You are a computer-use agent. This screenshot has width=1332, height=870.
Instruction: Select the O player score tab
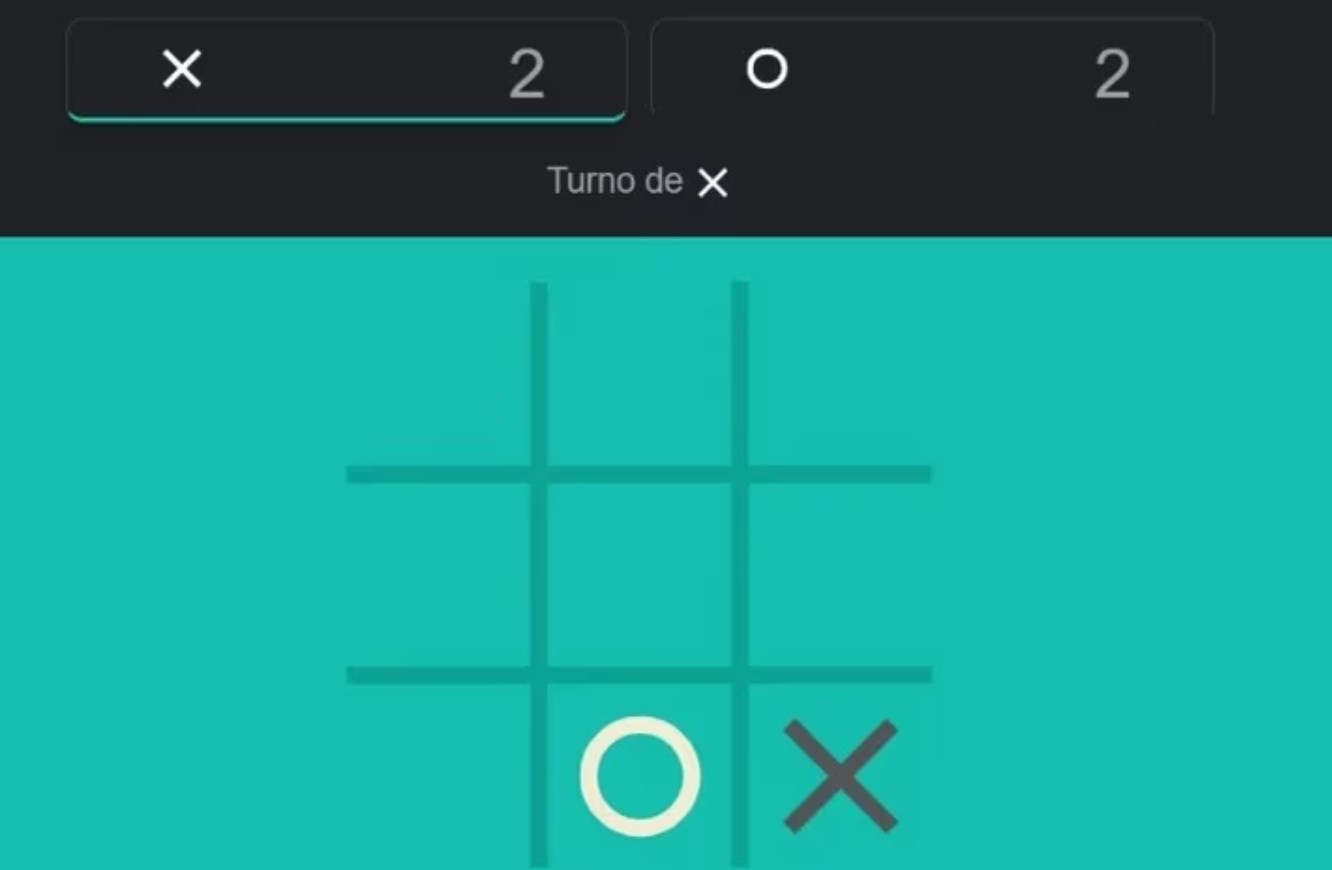tap(932, 70)
